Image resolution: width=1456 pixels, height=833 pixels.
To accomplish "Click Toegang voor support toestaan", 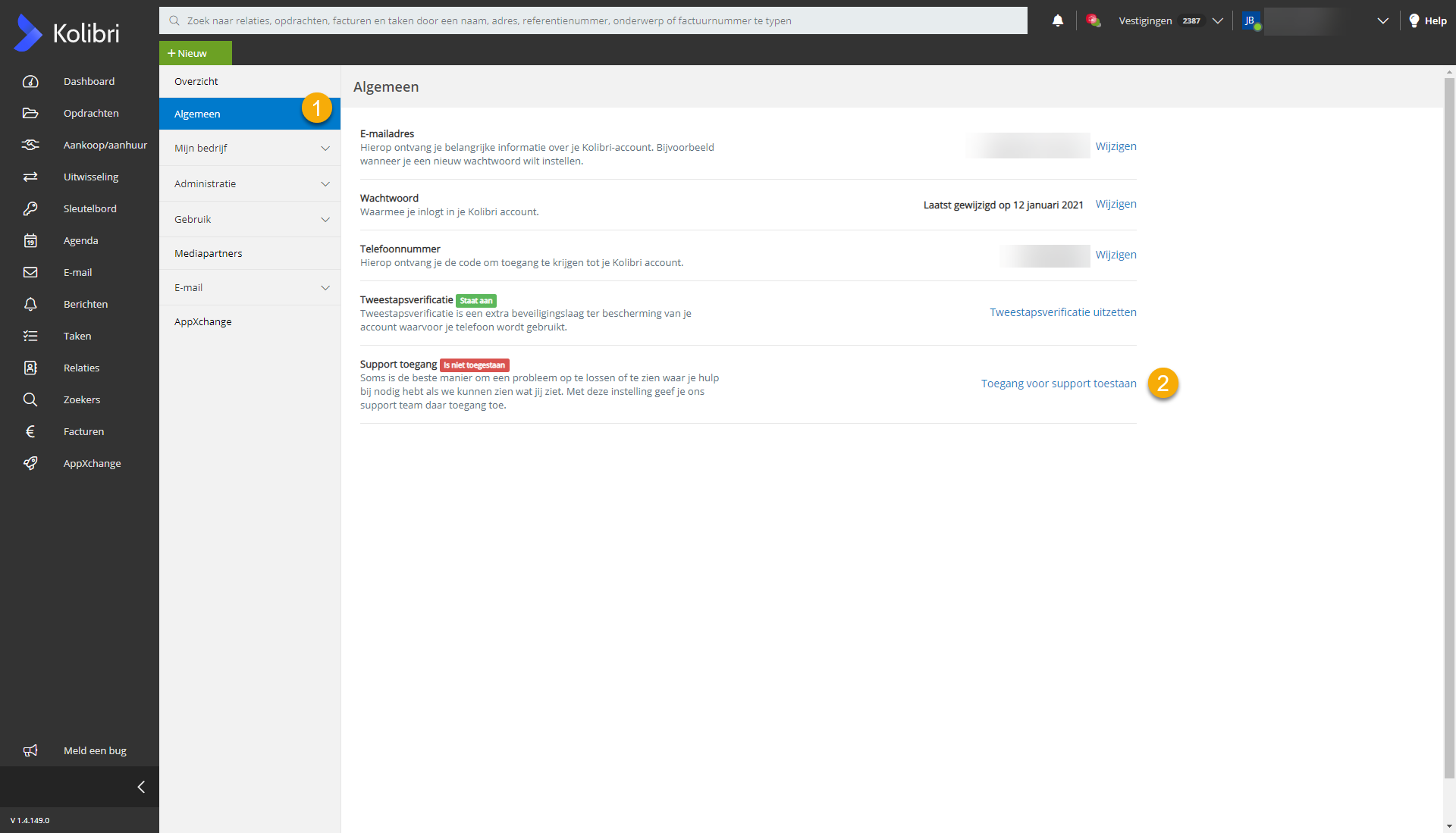I will [x=1059, y=384].
